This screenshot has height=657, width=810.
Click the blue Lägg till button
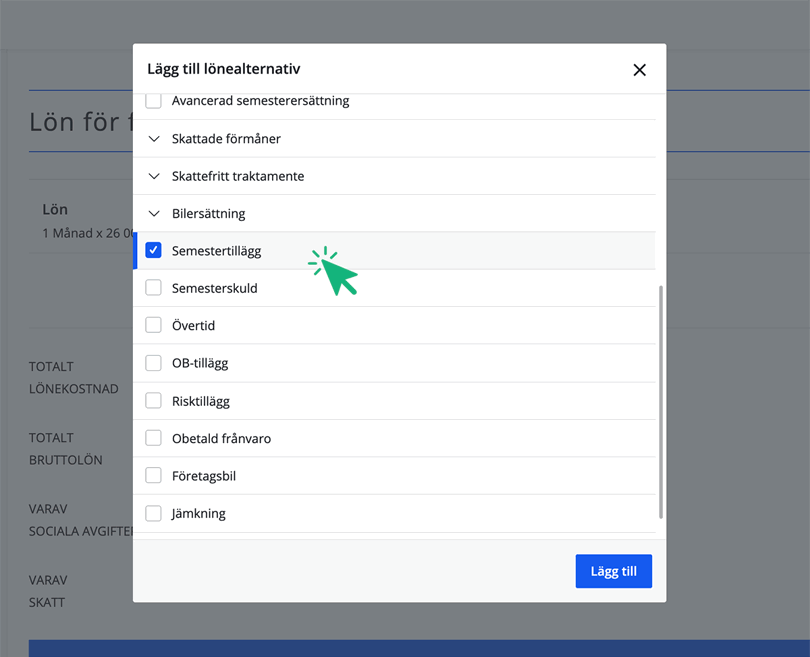pos(613,571)
